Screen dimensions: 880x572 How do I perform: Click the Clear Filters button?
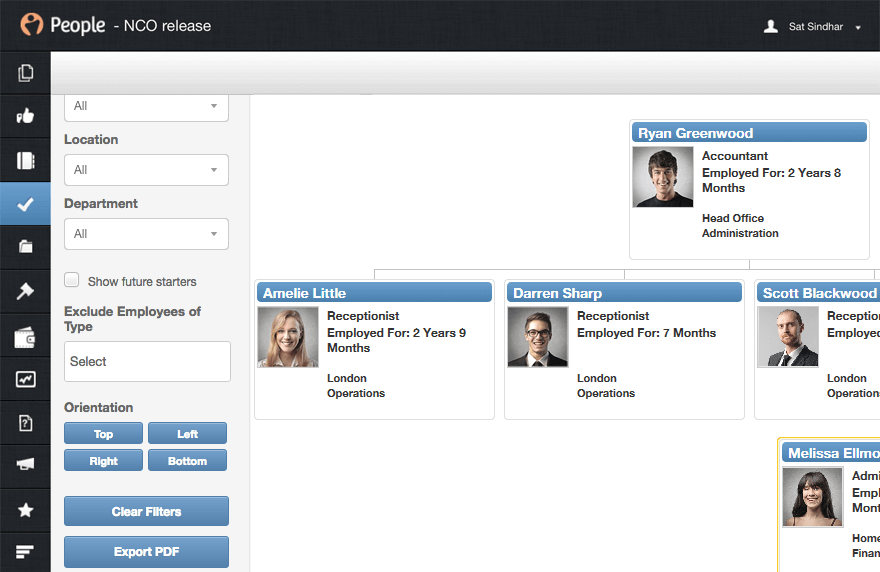click(146, 511)
